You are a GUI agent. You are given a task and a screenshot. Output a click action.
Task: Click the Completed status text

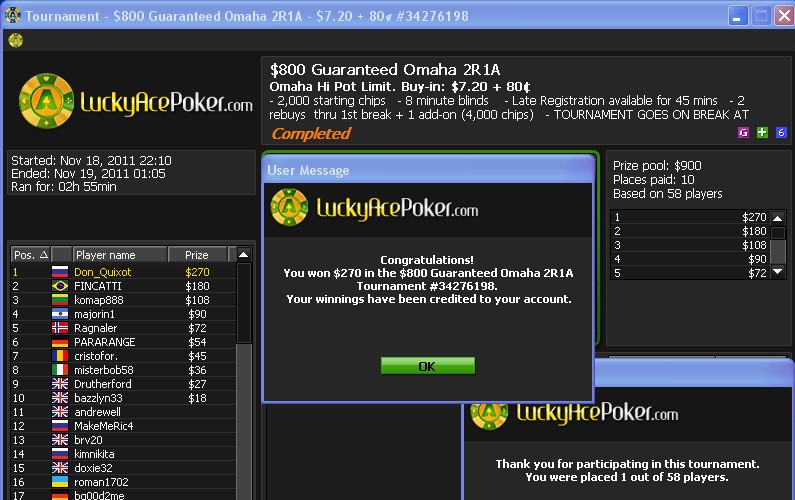[311, 133]
